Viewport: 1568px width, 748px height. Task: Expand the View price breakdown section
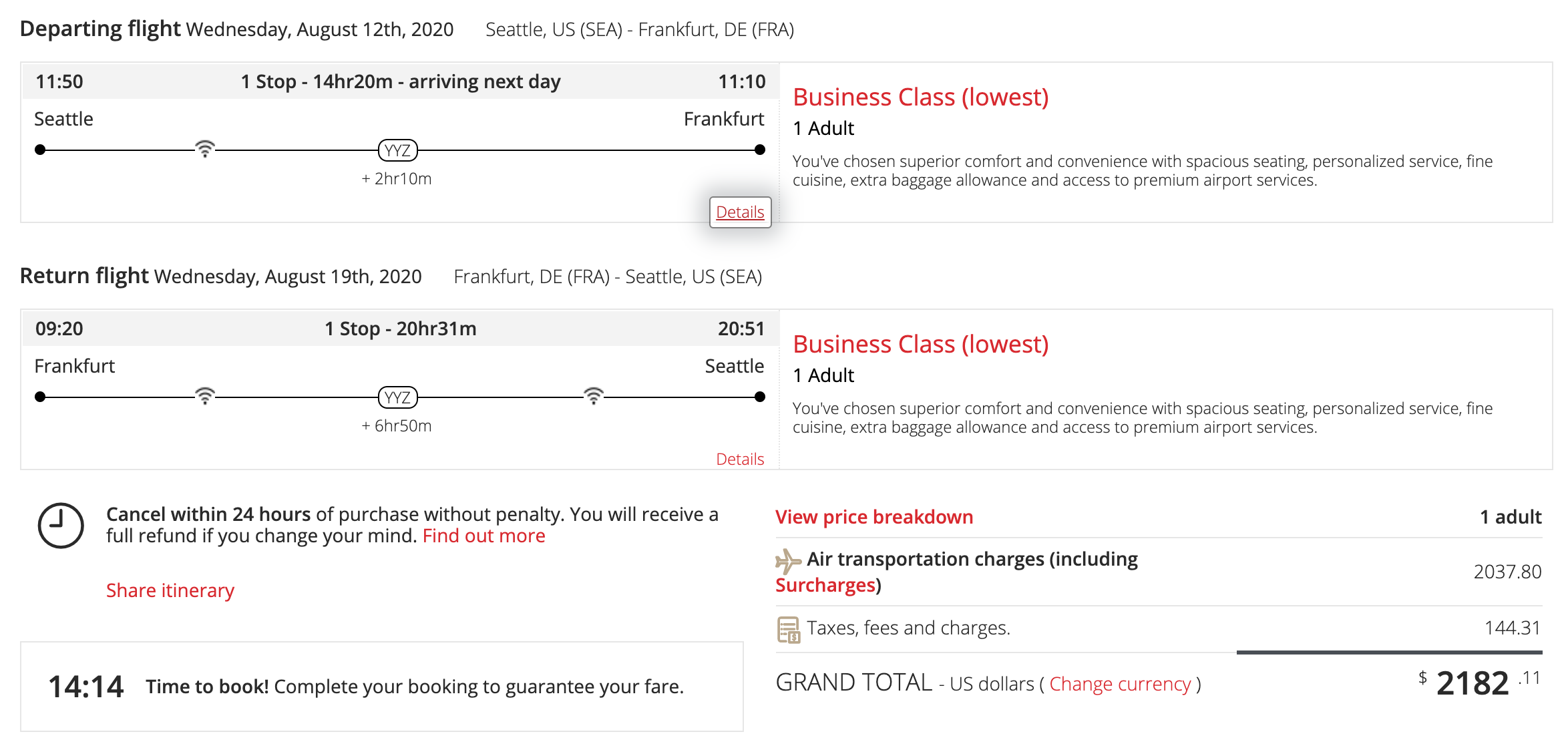coord(874,517)
